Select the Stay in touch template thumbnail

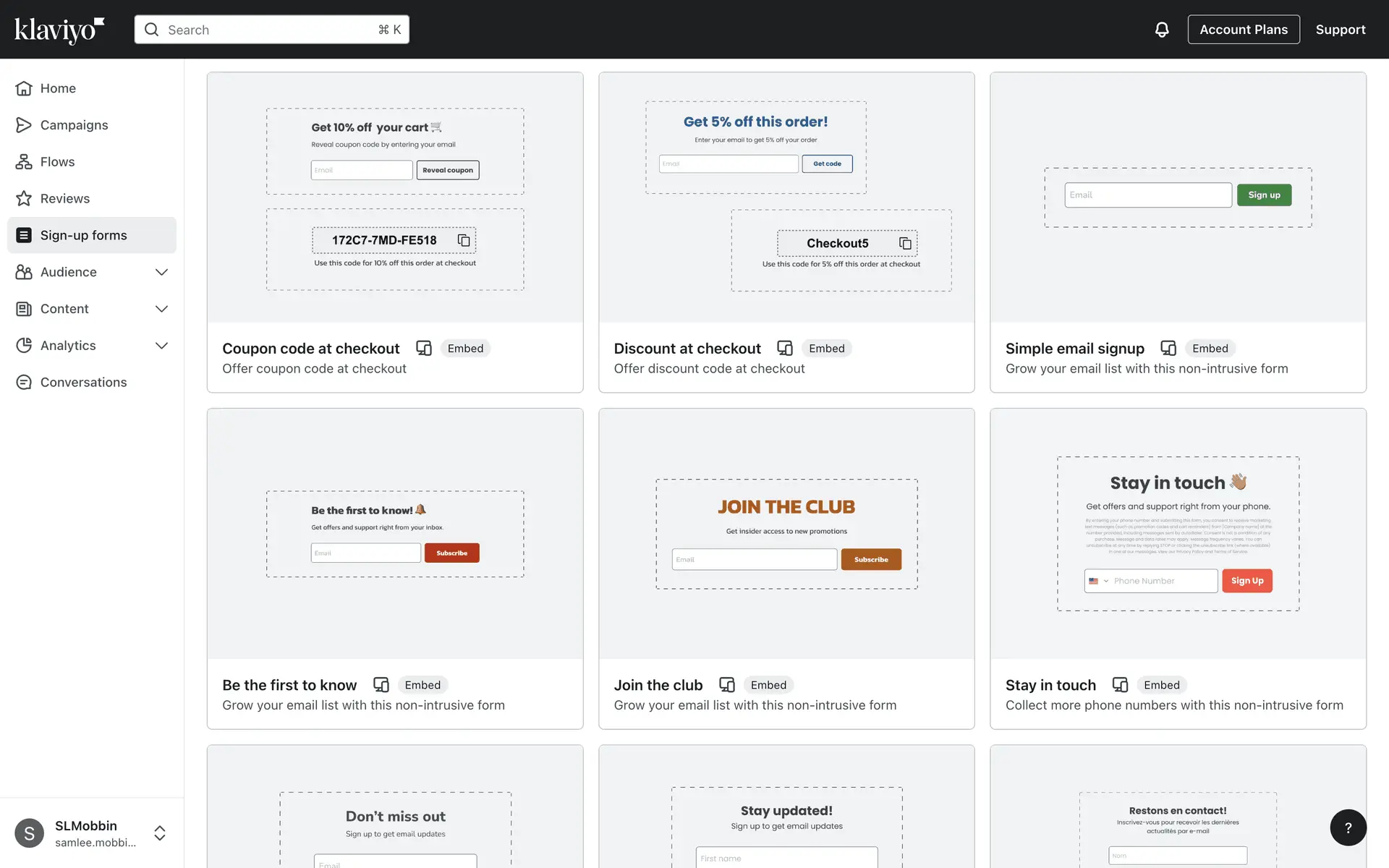(1178, 534)
